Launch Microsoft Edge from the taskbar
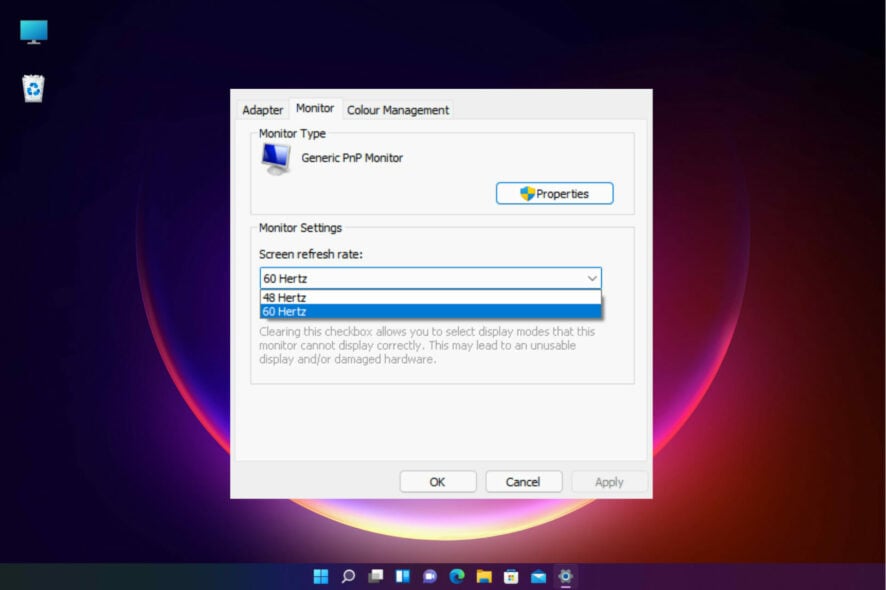This screenshot has width=886, height=590. pos(457,576)
